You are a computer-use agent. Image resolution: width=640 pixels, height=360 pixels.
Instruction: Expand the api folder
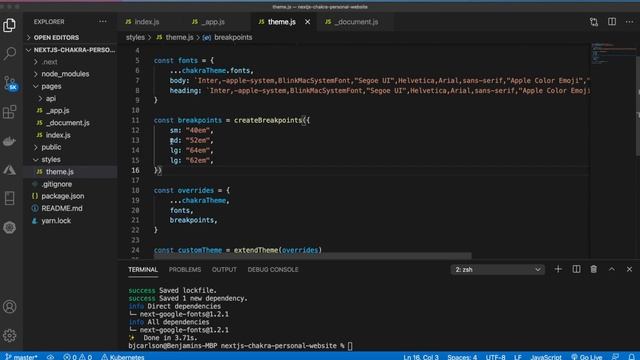[51, 98]
